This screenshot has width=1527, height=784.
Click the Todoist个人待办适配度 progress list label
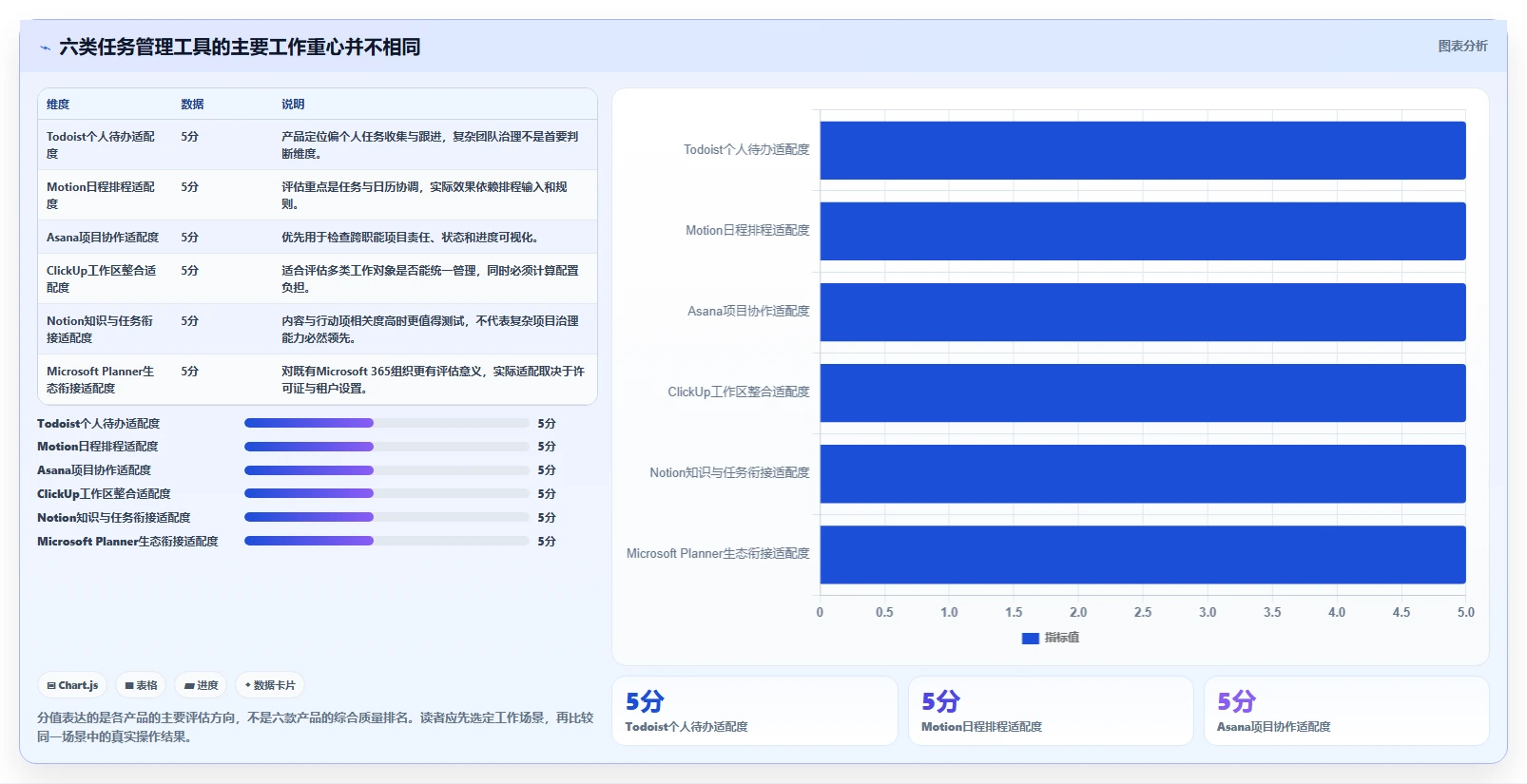pyautogui.click(x=99, y=424)
